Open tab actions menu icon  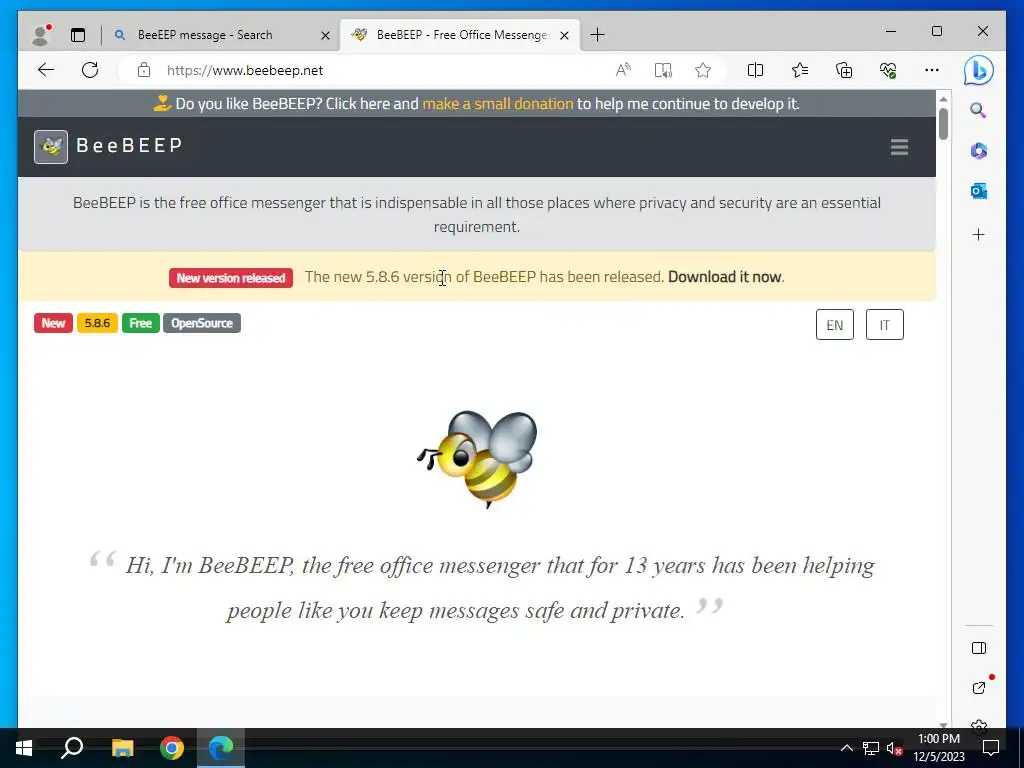pos(78,35)
